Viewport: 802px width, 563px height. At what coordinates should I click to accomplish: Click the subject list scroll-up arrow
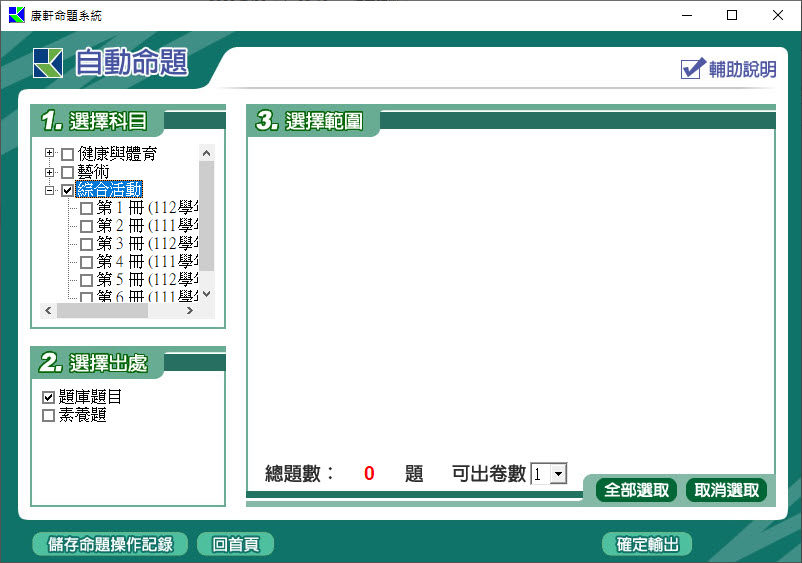point(206,153)
